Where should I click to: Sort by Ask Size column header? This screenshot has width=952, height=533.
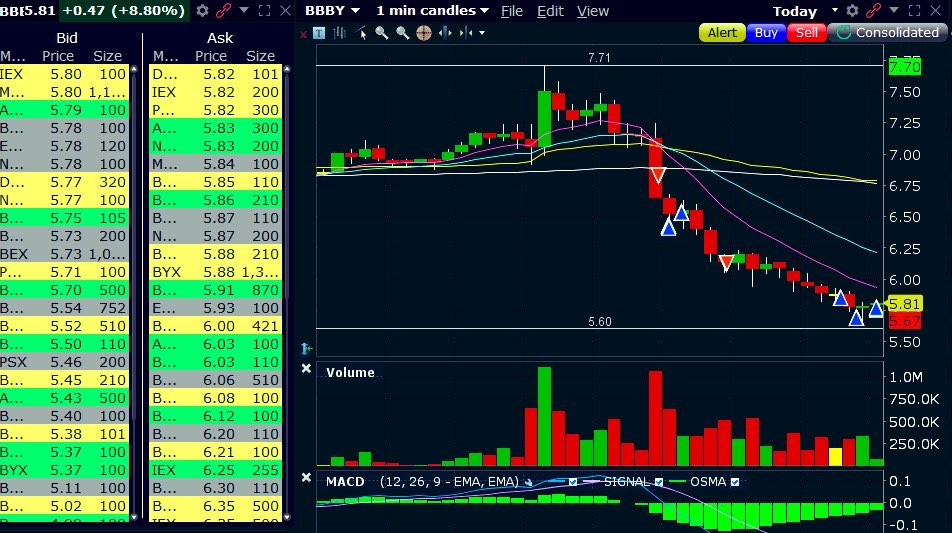(x=260, y=56)
